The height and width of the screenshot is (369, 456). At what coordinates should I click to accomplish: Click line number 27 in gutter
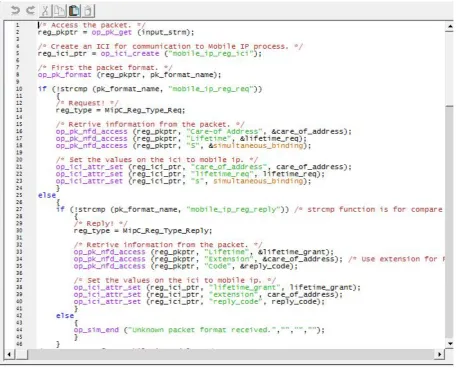tap(19, 210)
